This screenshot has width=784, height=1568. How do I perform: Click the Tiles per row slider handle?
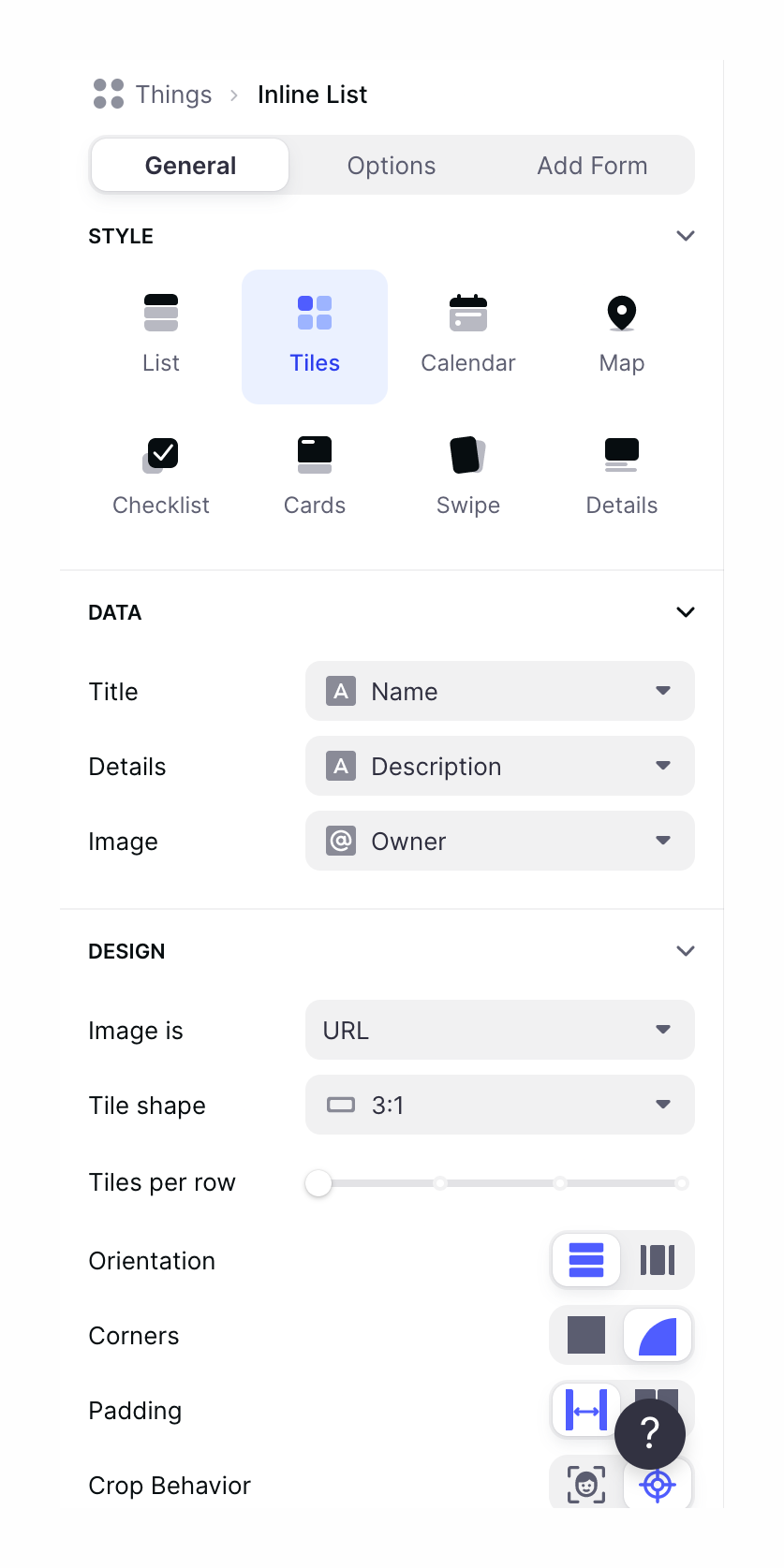[x=318, y=1183]
